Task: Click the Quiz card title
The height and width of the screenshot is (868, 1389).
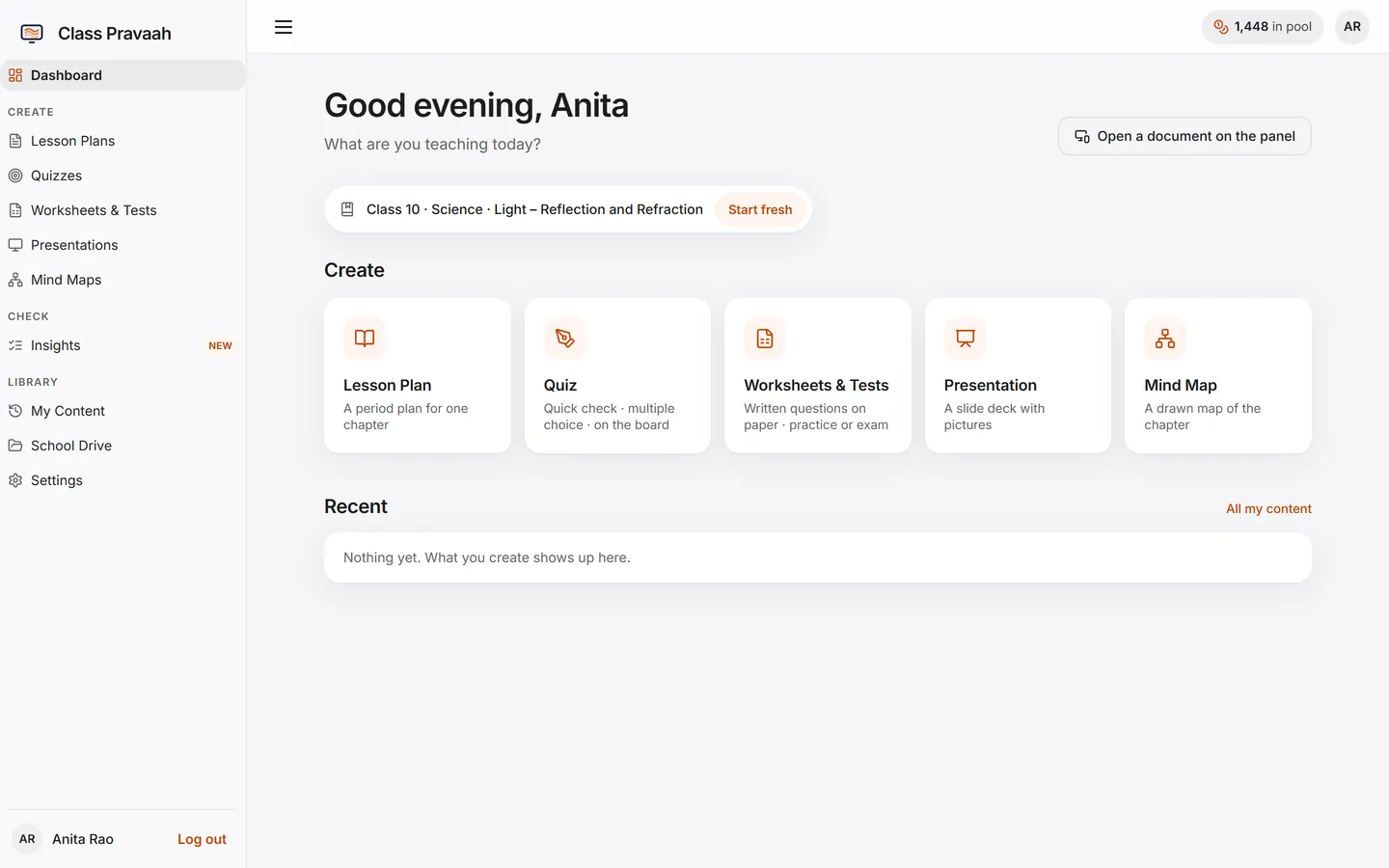Action: pyautogui.click(x=560, y=385)
